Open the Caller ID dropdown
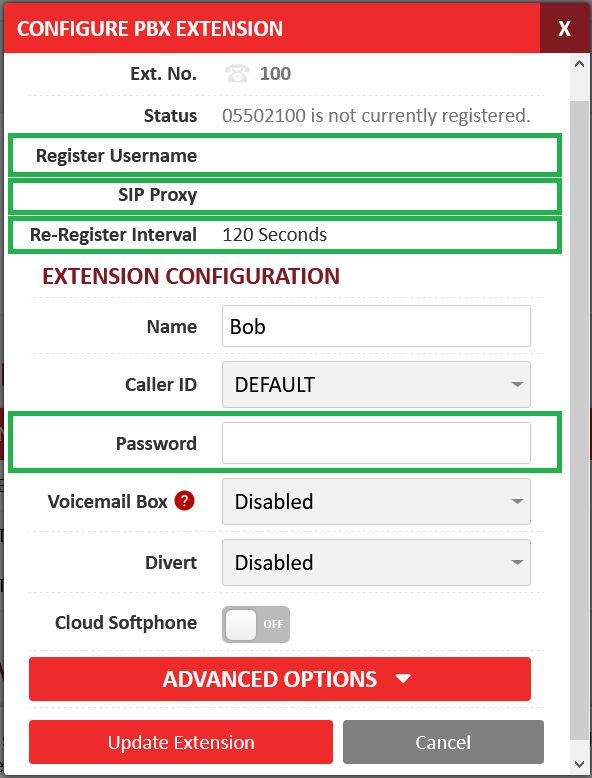 point(376,385)
